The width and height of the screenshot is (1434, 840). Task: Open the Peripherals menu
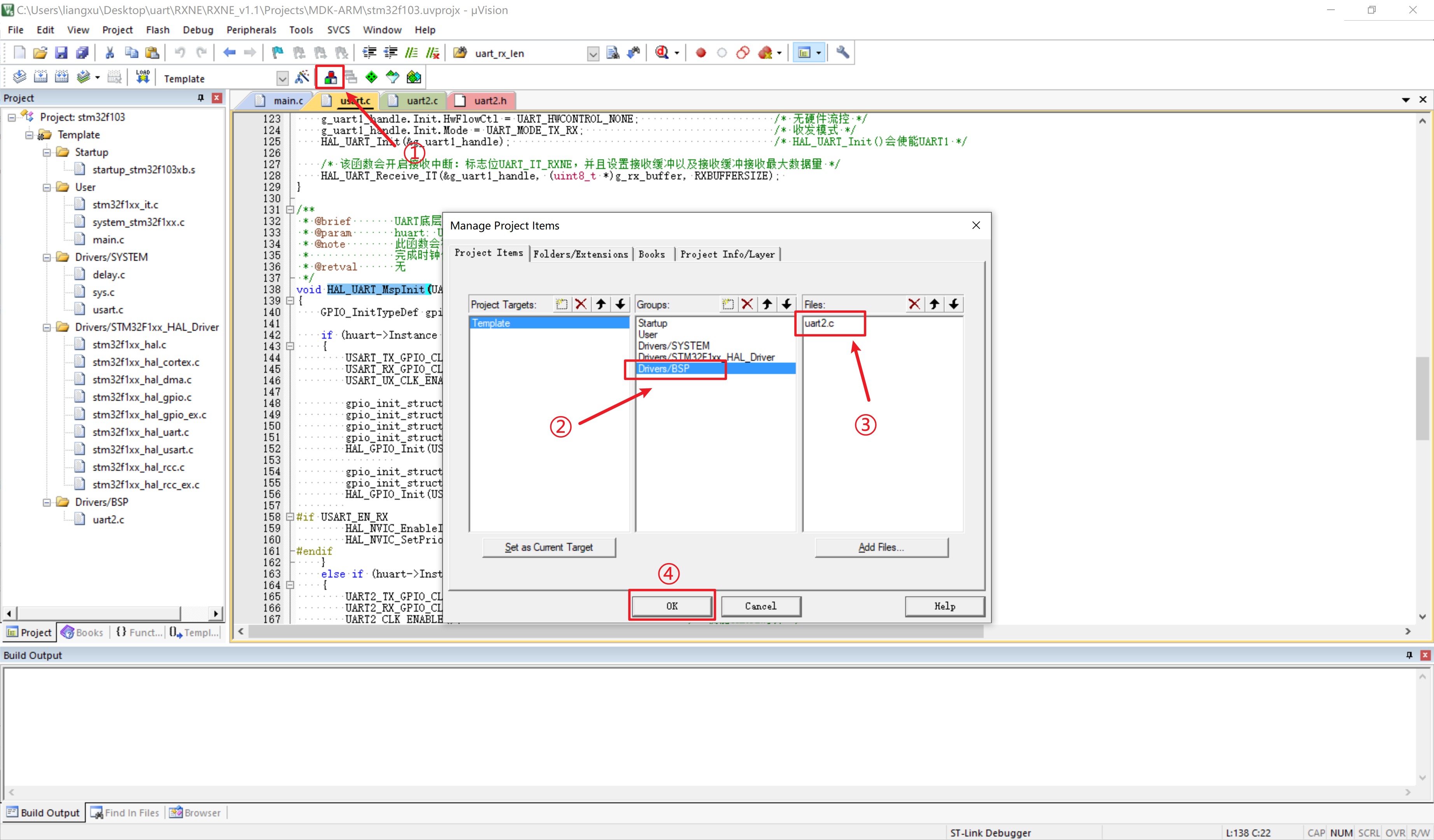251,30
